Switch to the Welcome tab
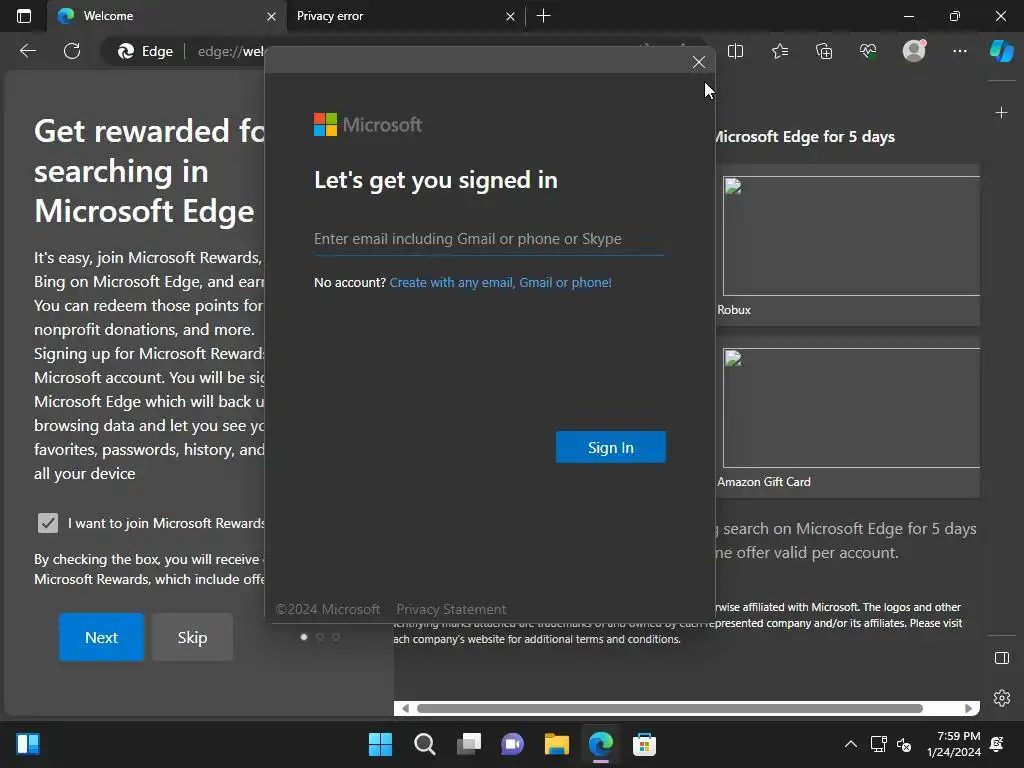 pos(165,16)
